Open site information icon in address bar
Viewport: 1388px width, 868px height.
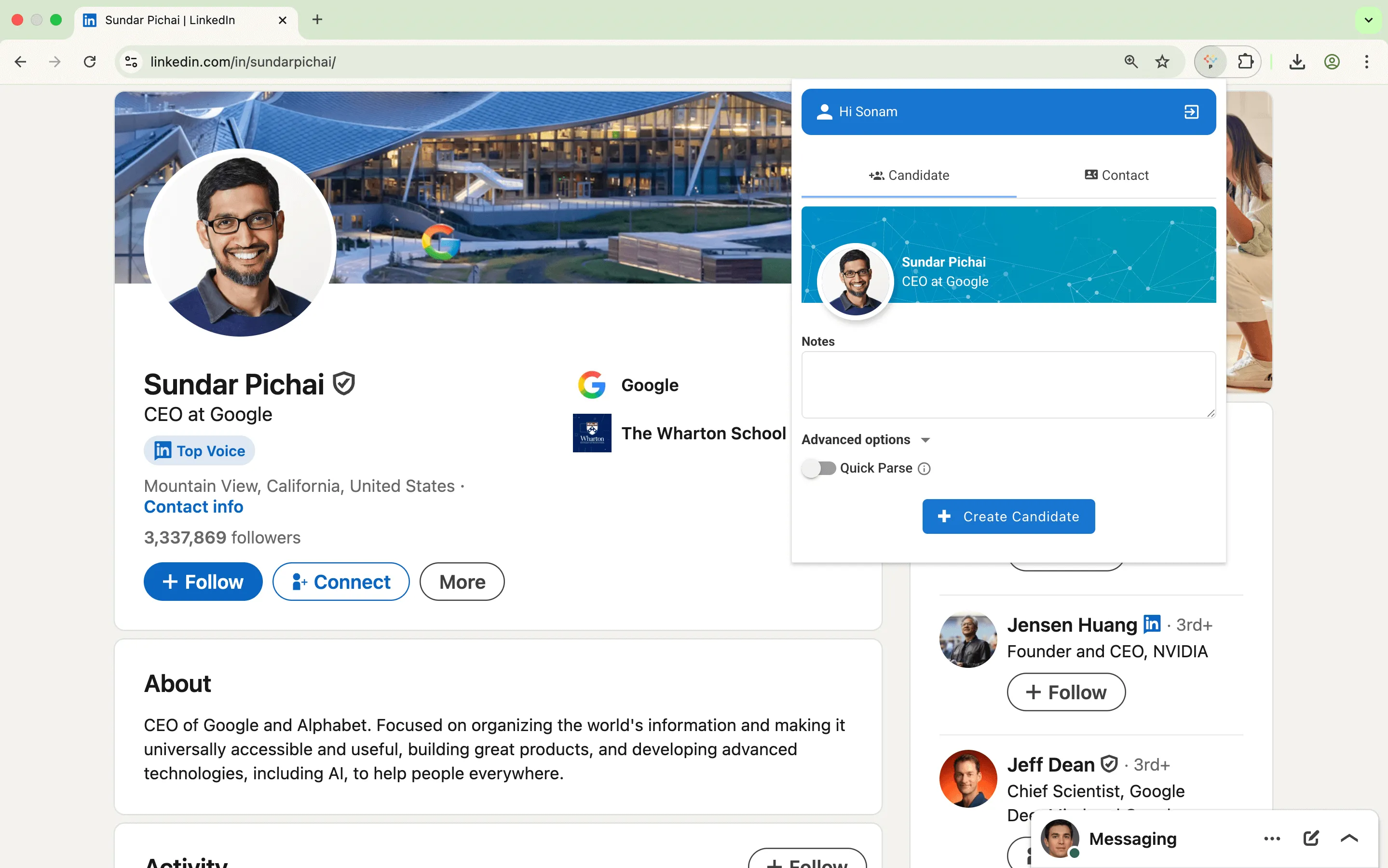132,61
